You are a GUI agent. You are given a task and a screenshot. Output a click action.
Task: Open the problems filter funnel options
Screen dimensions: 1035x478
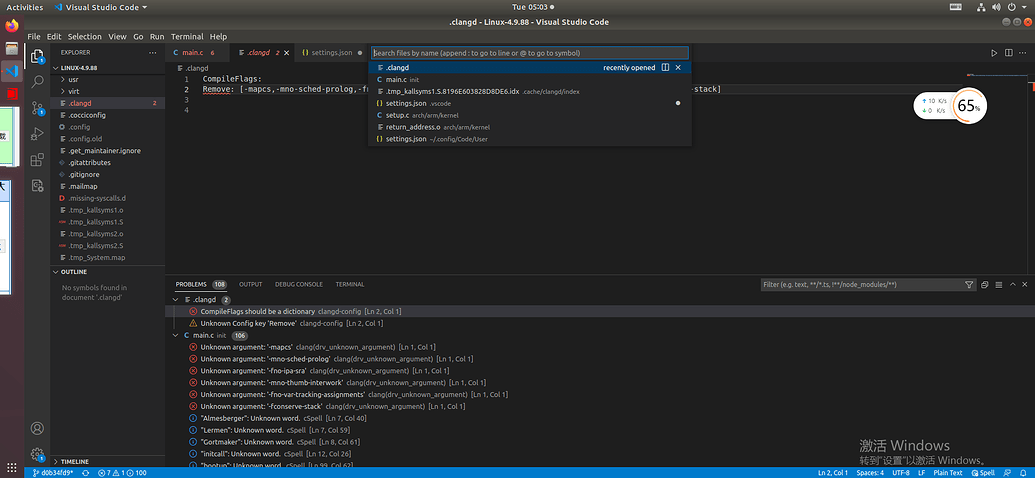(969, 284)
